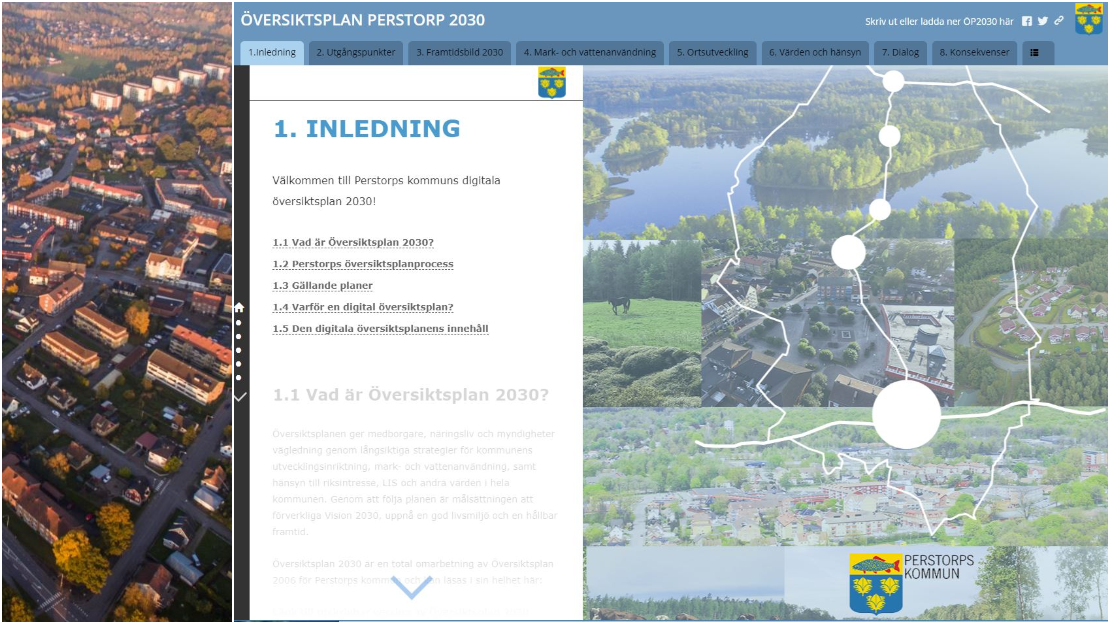The image size is (1110, 624).
Task: Switch to the 7. Dialog tab
Action: 900,52
